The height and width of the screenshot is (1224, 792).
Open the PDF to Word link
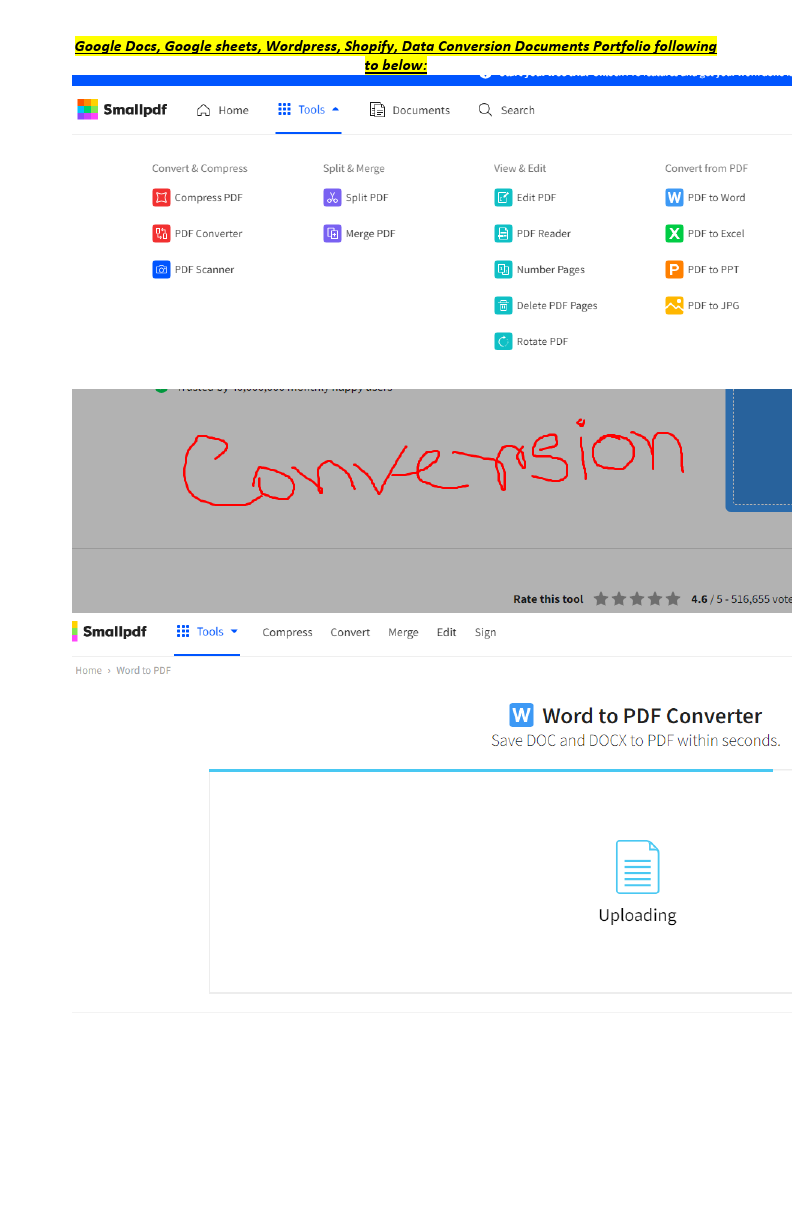[716, 198]
